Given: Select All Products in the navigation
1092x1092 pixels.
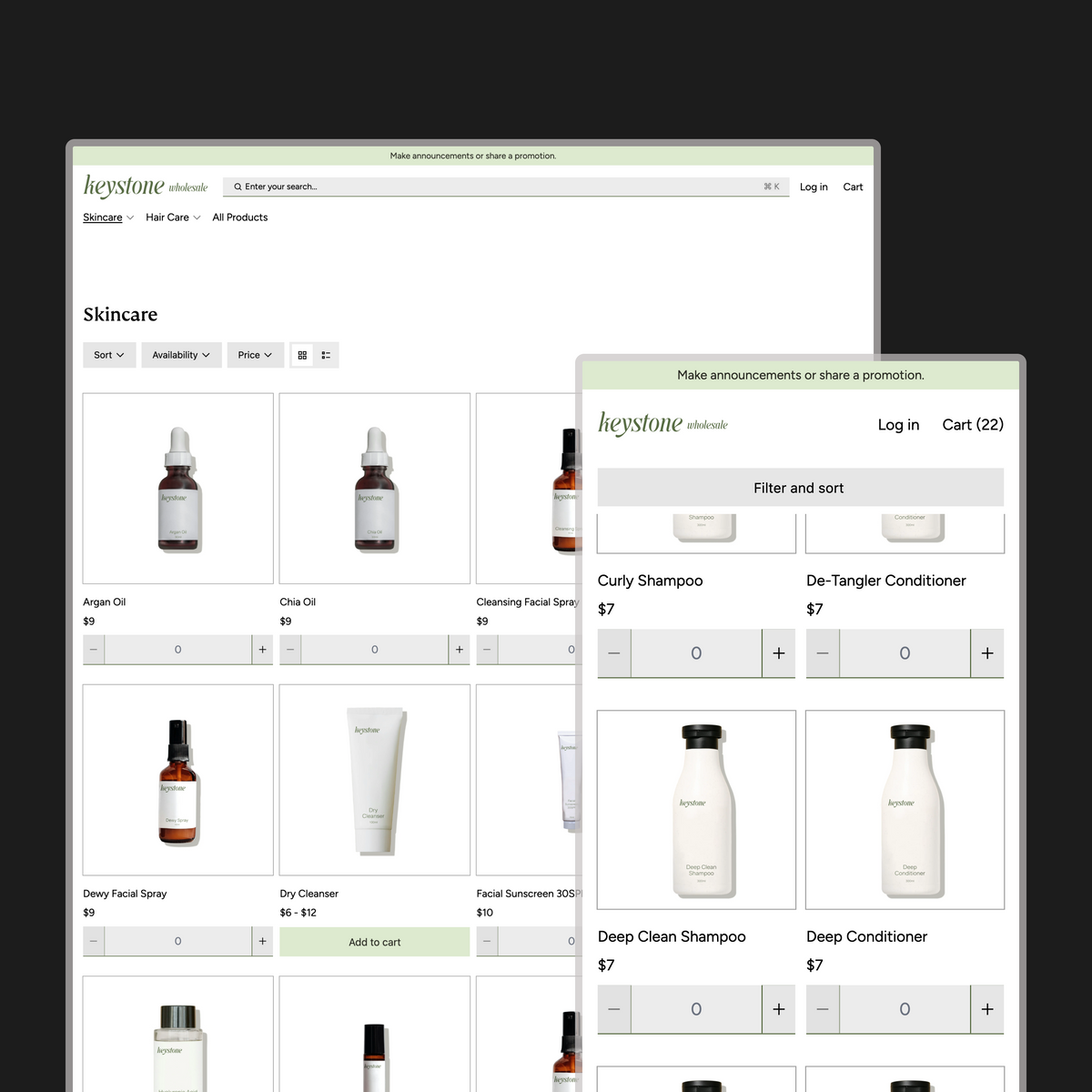Looking at the screenshot, I should [x=239, y=217].
